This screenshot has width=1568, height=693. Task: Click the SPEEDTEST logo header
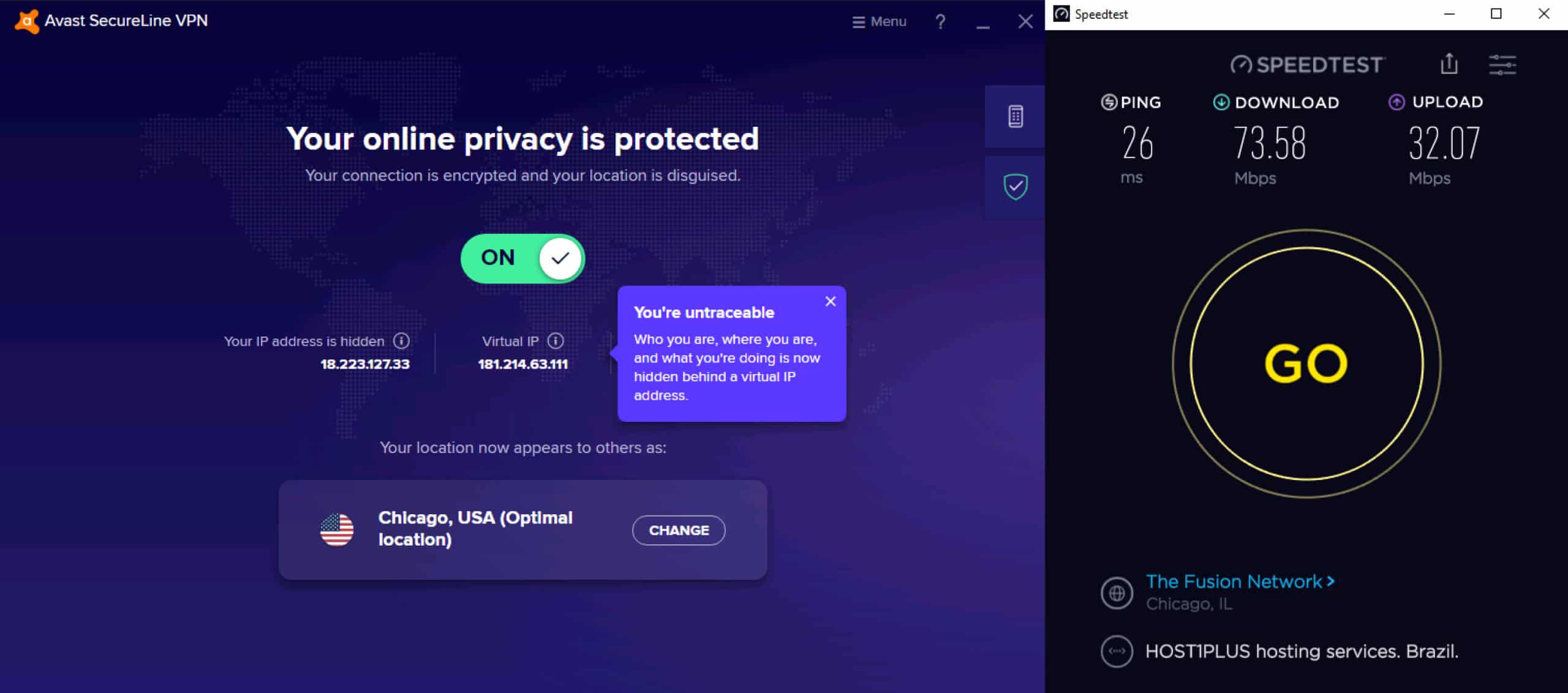point(1307,65)
